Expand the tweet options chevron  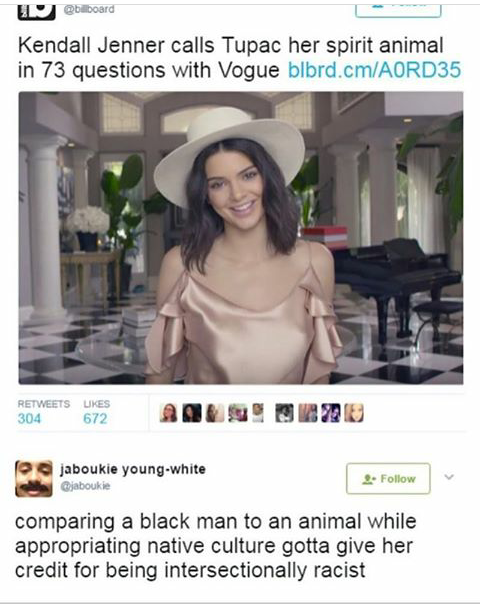pyautogui.click(x=449, y=477)
